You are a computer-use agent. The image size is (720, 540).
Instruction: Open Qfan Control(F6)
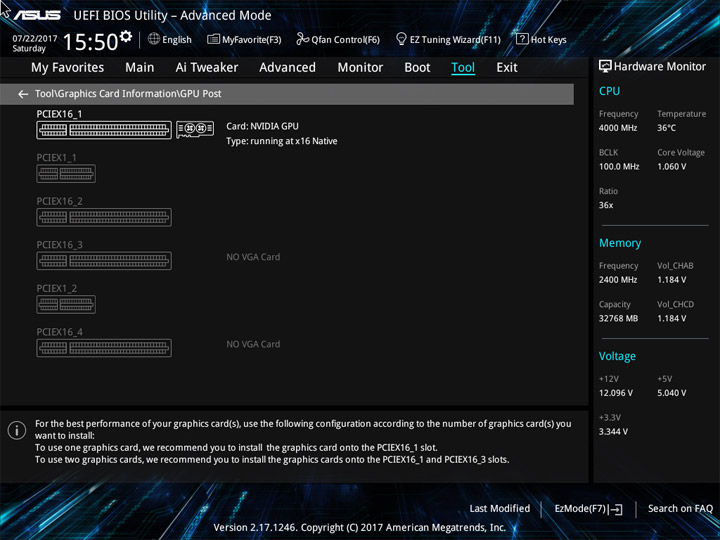pos(338,39)
